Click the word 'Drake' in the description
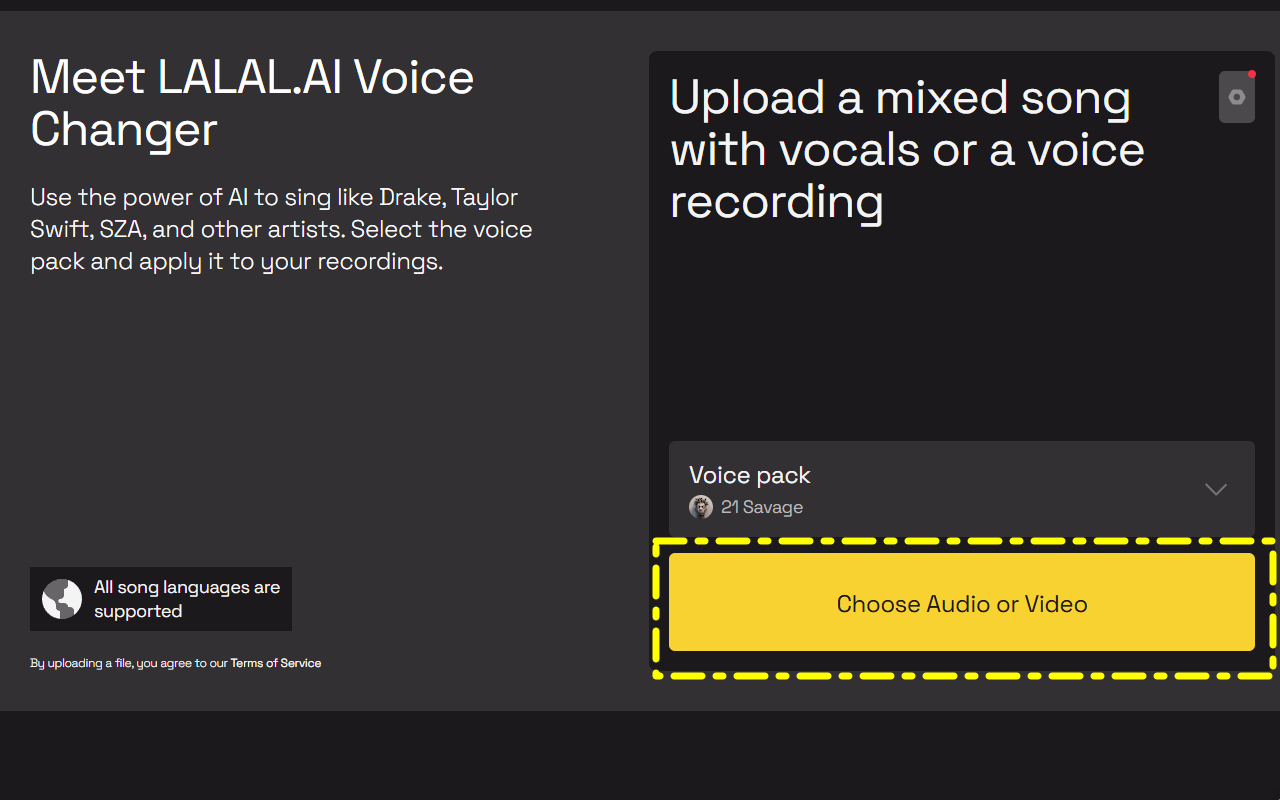This screenshot has height=800, width=1280. [410, 197]
